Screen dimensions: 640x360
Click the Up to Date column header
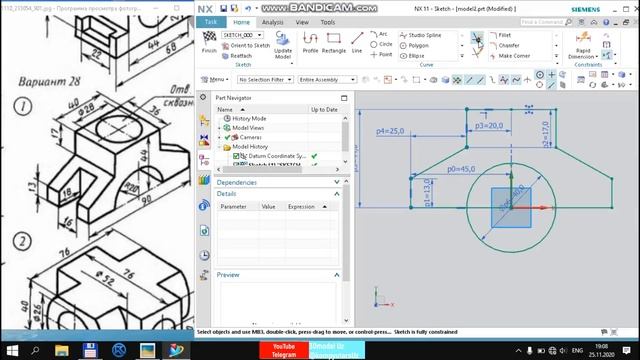tap(324, 109)
